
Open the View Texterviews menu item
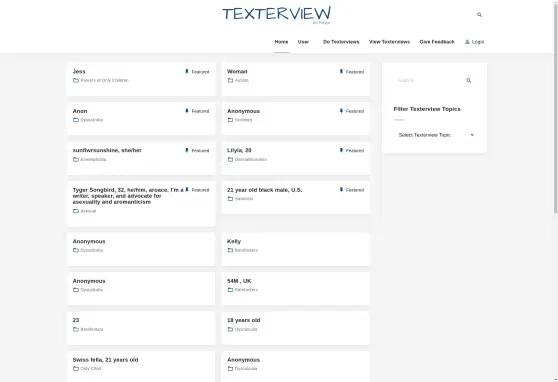[x=389, y=42]
